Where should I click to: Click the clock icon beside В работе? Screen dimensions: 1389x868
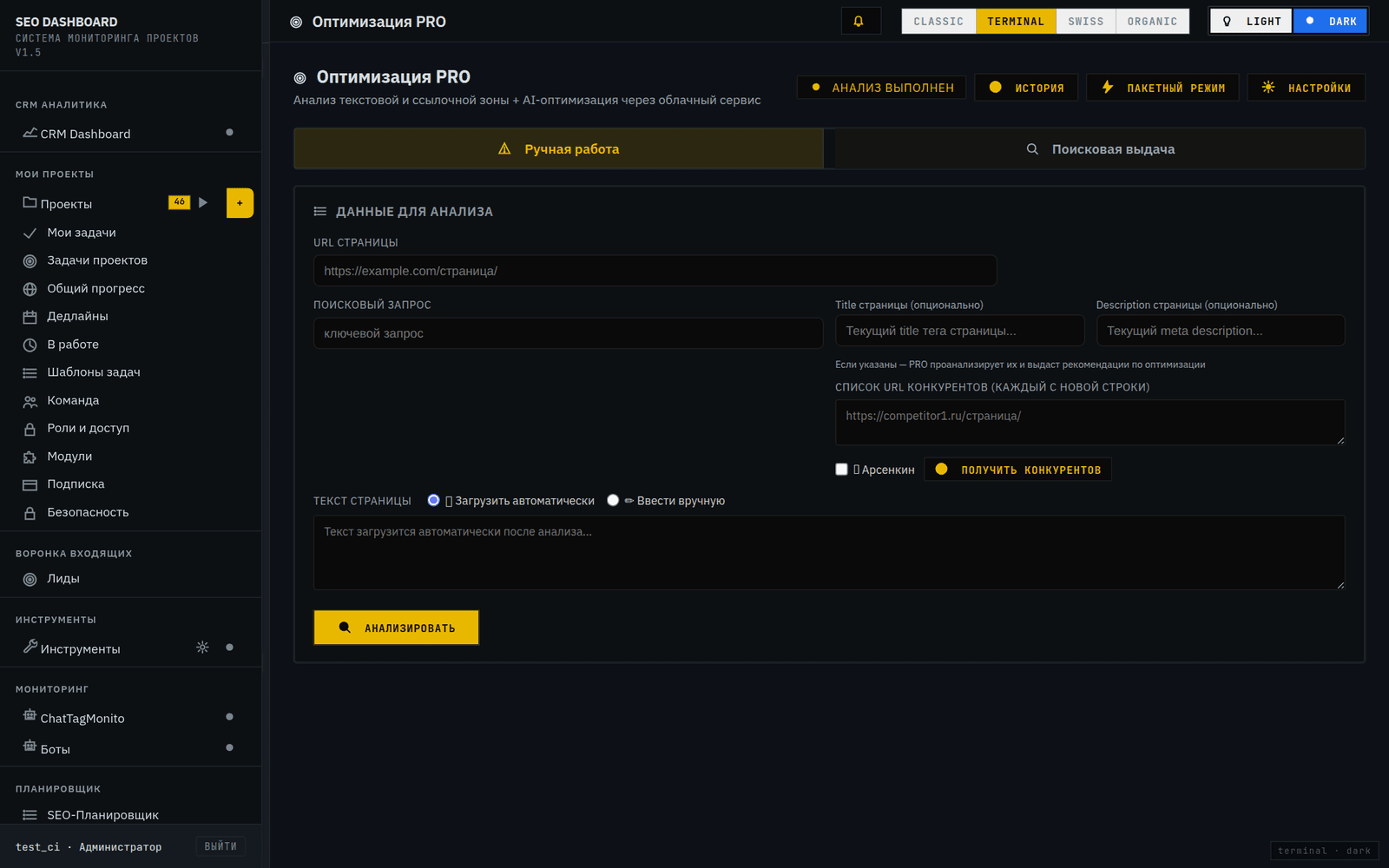coord(30,345)
